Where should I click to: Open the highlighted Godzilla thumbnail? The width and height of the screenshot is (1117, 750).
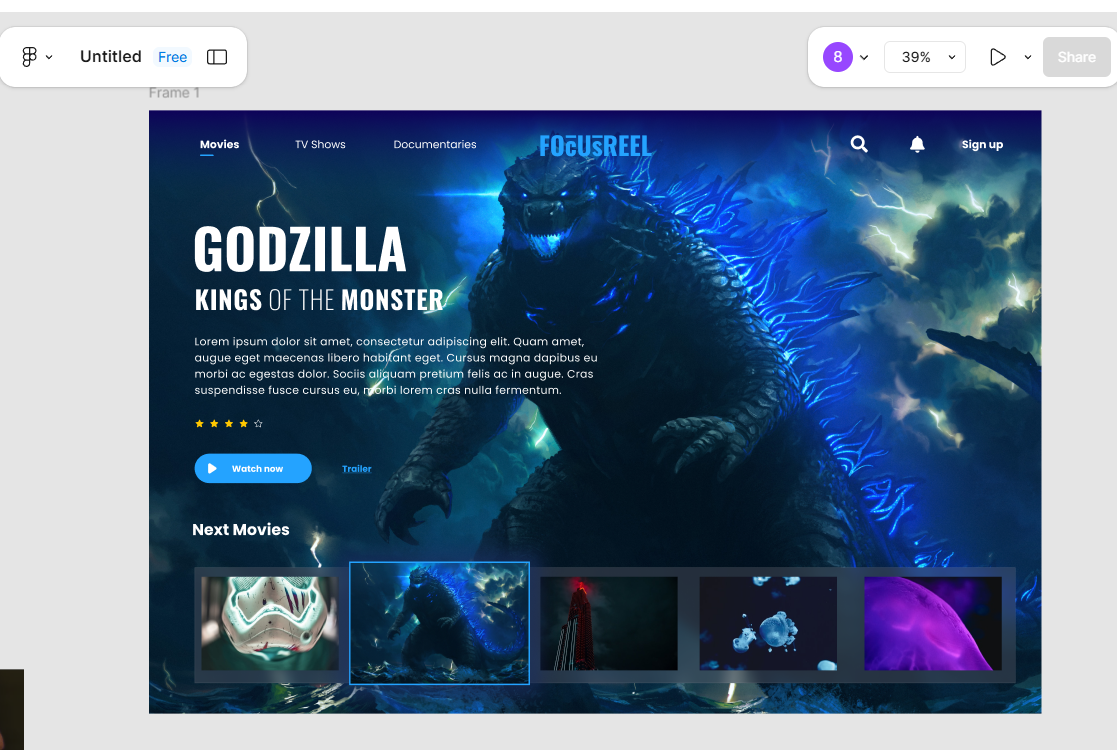point(440,623)
